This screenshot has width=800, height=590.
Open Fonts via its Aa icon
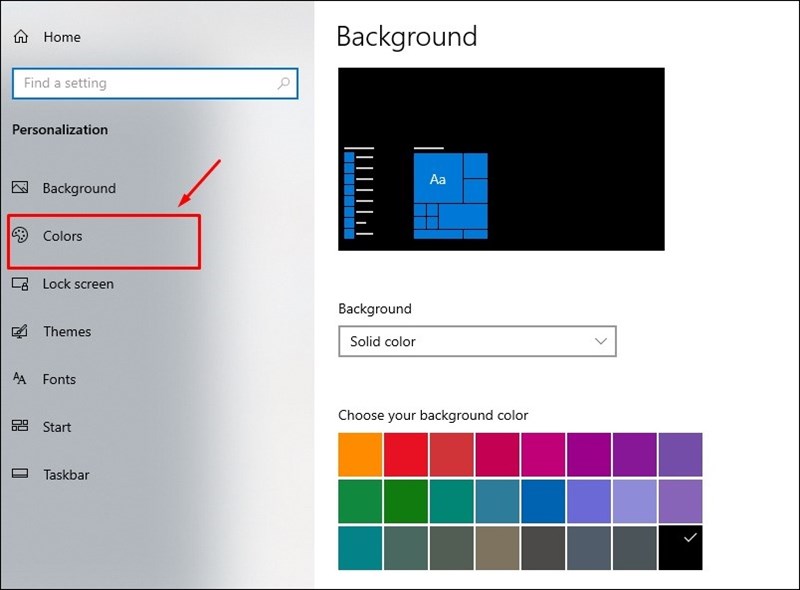tap(21, 379)
